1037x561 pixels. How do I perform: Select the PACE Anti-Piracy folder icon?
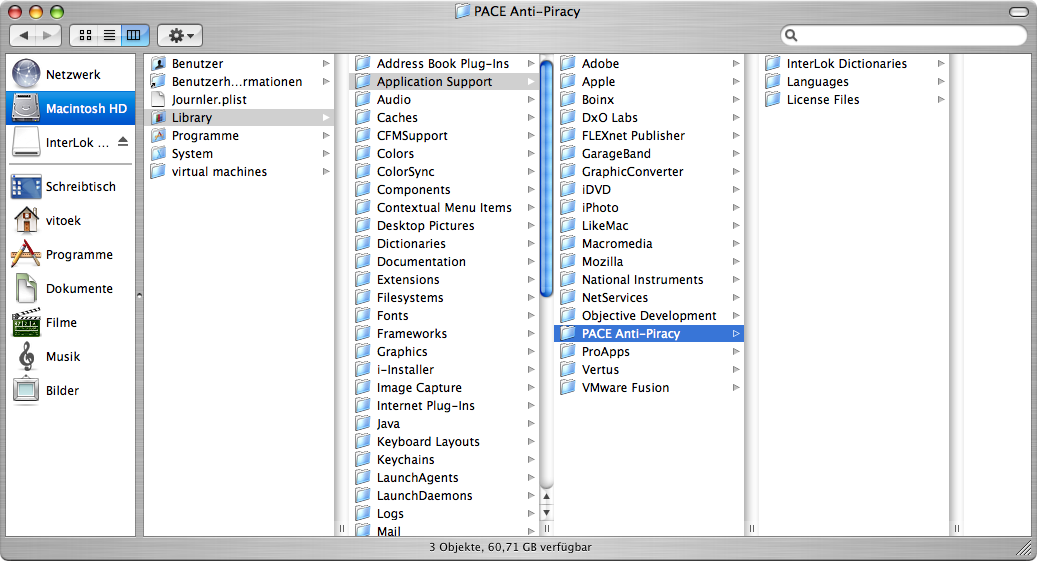pyautogui.click(x=567, y=333)
